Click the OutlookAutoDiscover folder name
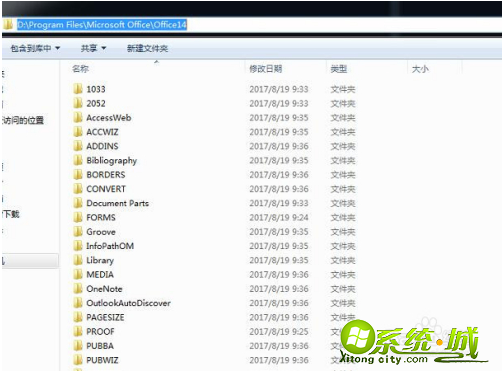The image size is (503, 376). 128,303
